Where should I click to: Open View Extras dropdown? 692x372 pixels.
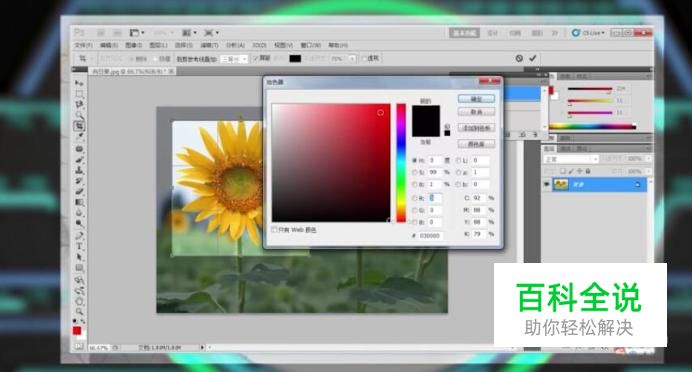137,33
